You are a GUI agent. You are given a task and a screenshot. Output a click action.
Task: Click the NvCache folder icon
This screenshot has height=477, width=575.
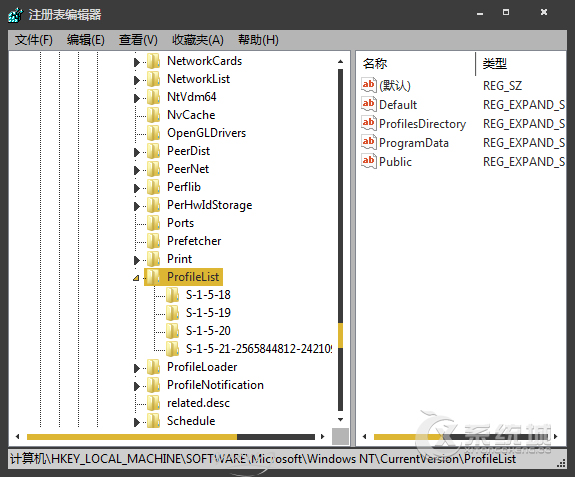154,115
